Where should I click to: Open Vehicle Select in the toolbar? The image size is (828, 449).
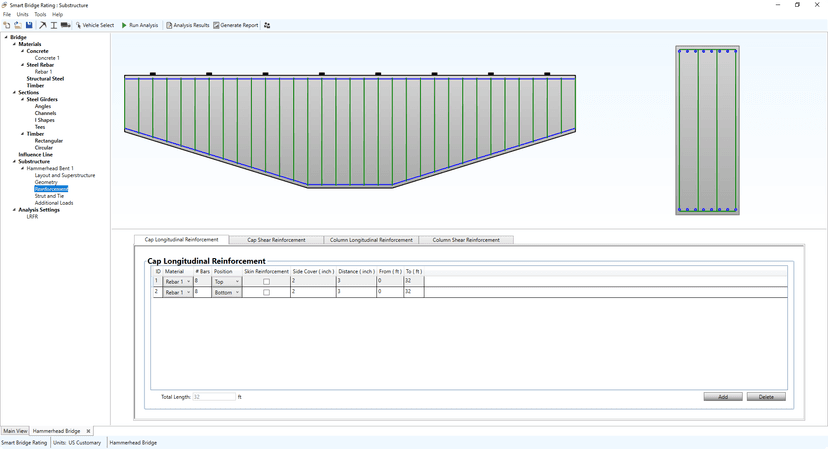pos(95,25)
